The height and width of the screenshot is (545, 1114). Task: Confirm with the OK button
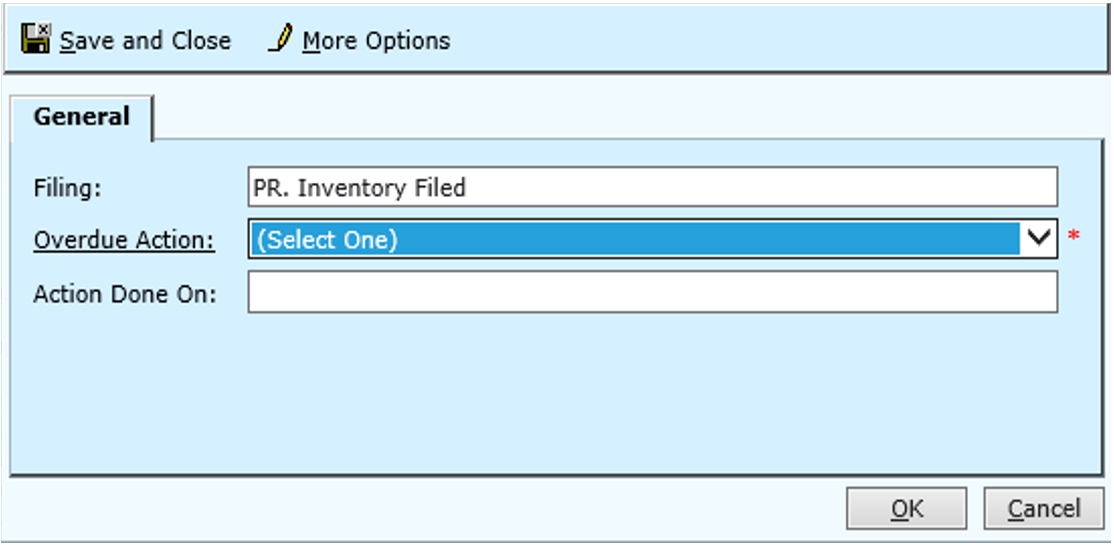[906, 509]
